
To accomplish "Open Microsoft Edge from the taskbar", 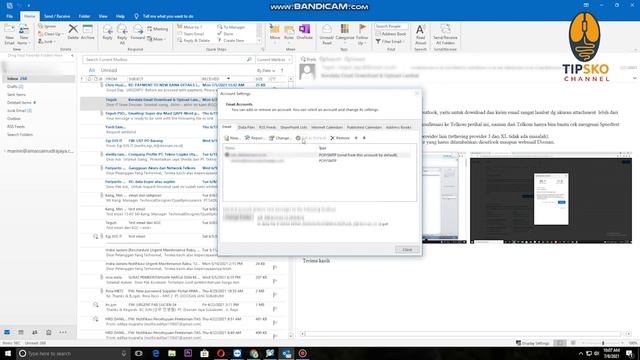I will [156, 353].
